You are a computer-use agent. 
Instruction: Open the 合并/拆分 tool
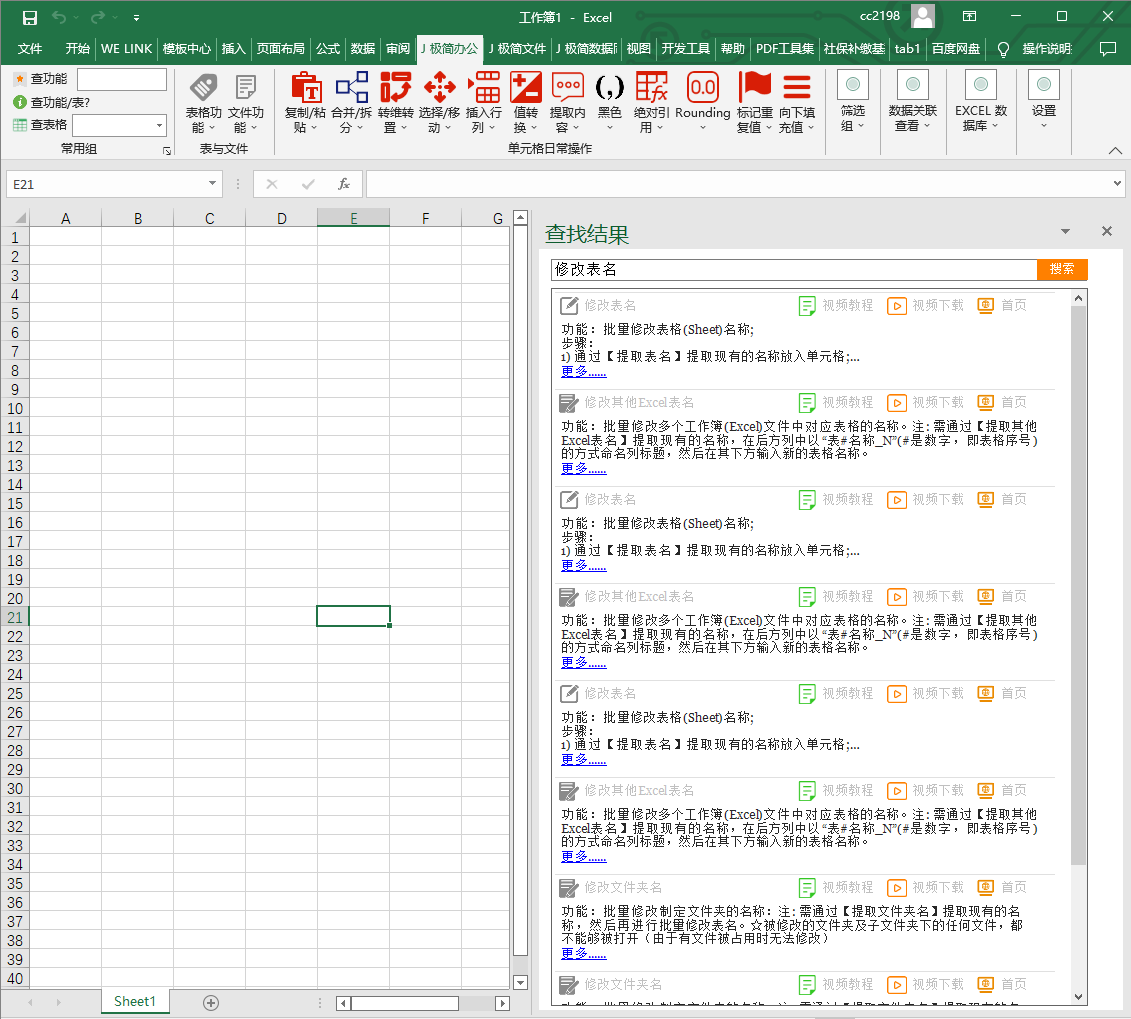[351, 102]
